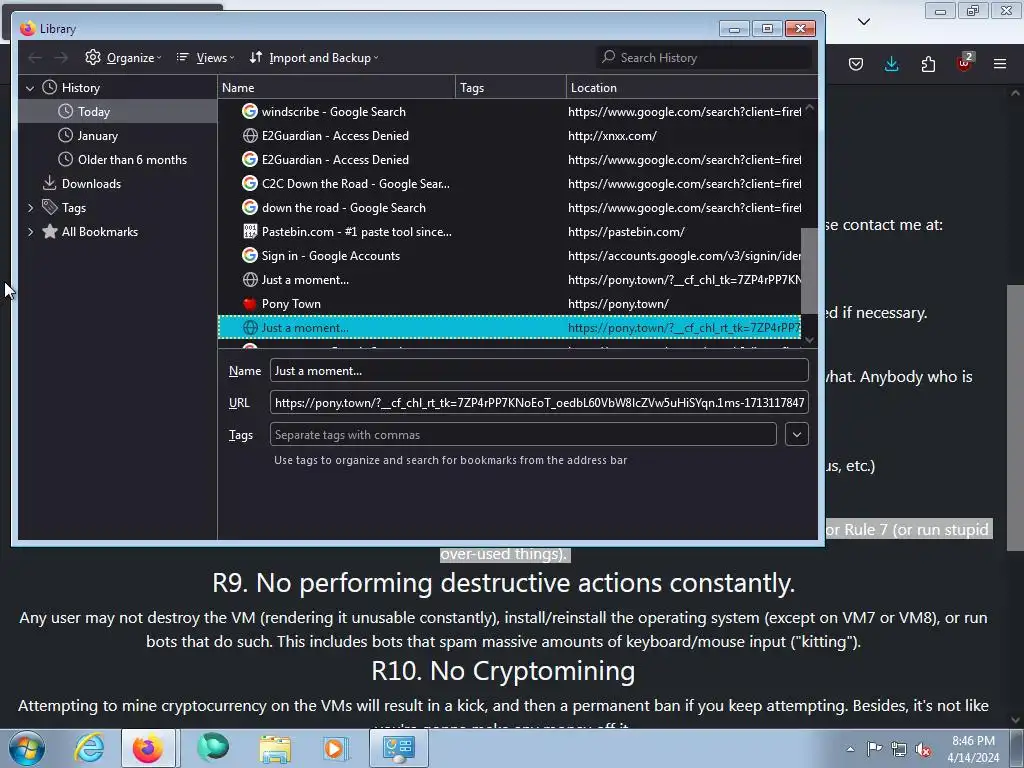Sort by Name column header
This screenshot has height=768, width=1024.
click(x=336, y=88)
